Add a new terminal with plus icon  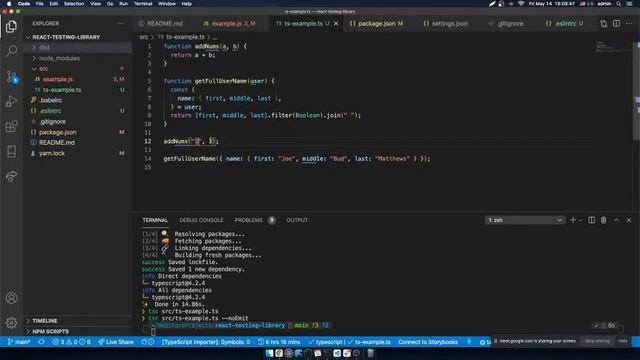[573, 220]
